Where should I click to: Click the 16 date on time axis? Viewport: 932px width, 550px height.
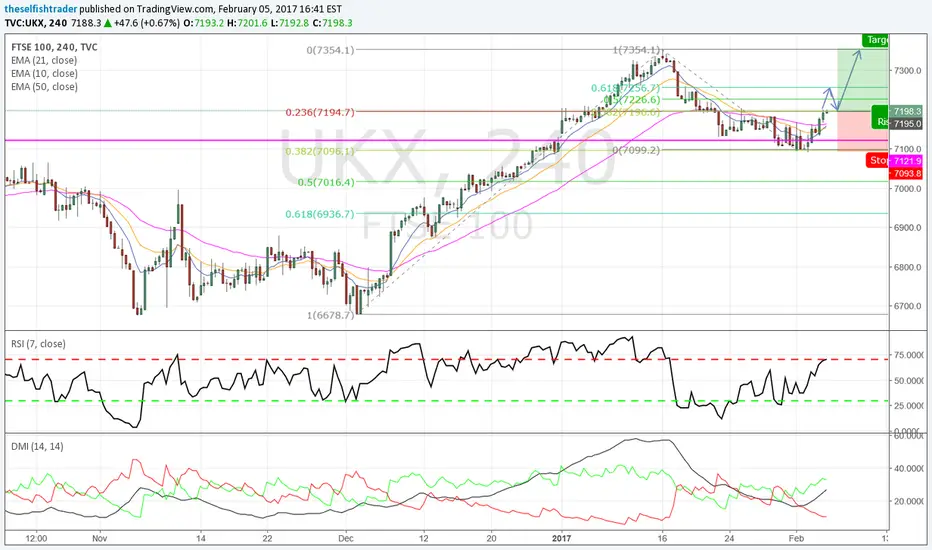[x=662, y=539]
